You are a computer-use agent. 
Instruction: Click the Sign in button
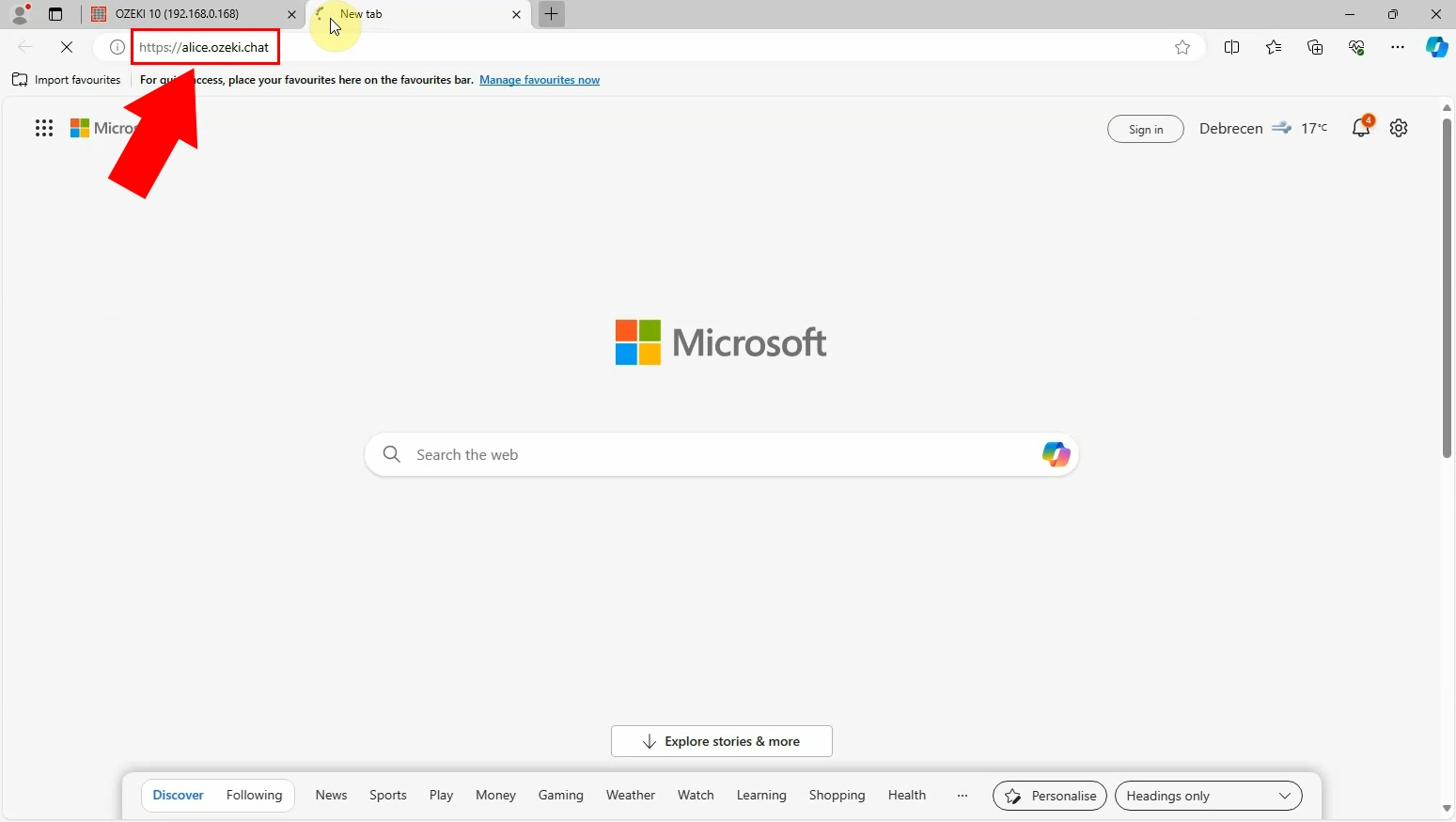pos(1146,129)
